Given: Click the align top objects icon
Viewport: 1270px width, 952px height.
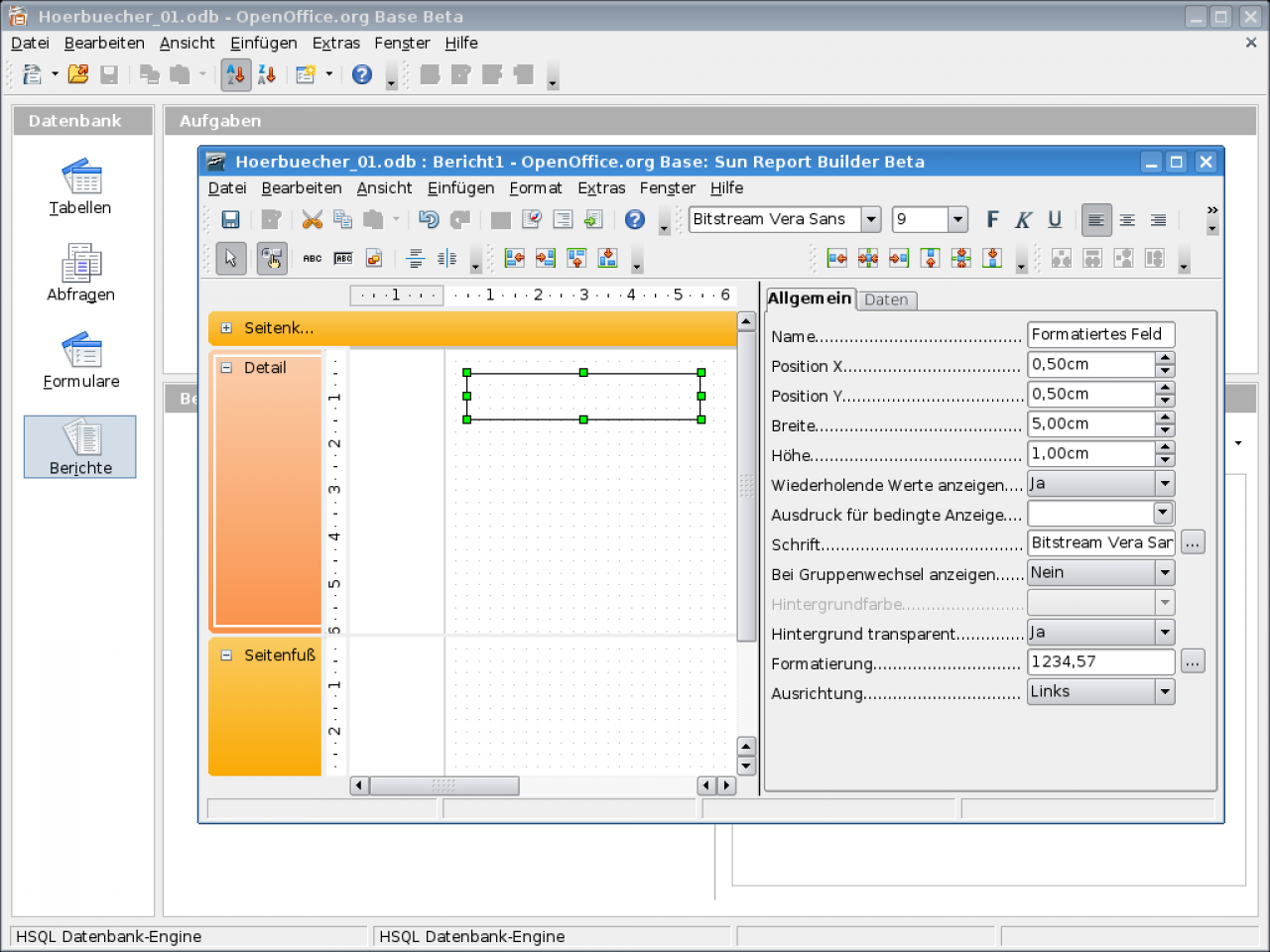Looking at the screenshot, I should click(x=576, y=259).
